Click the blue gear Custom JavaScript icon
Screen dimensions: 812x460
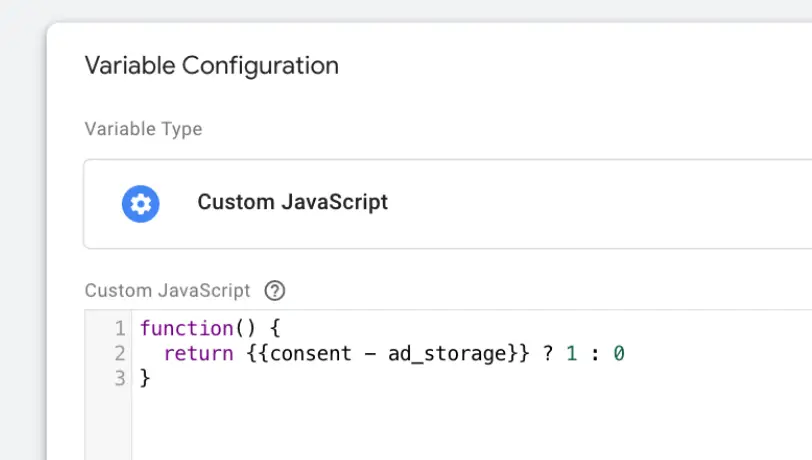pyautogui.click(x=140, y=204)
